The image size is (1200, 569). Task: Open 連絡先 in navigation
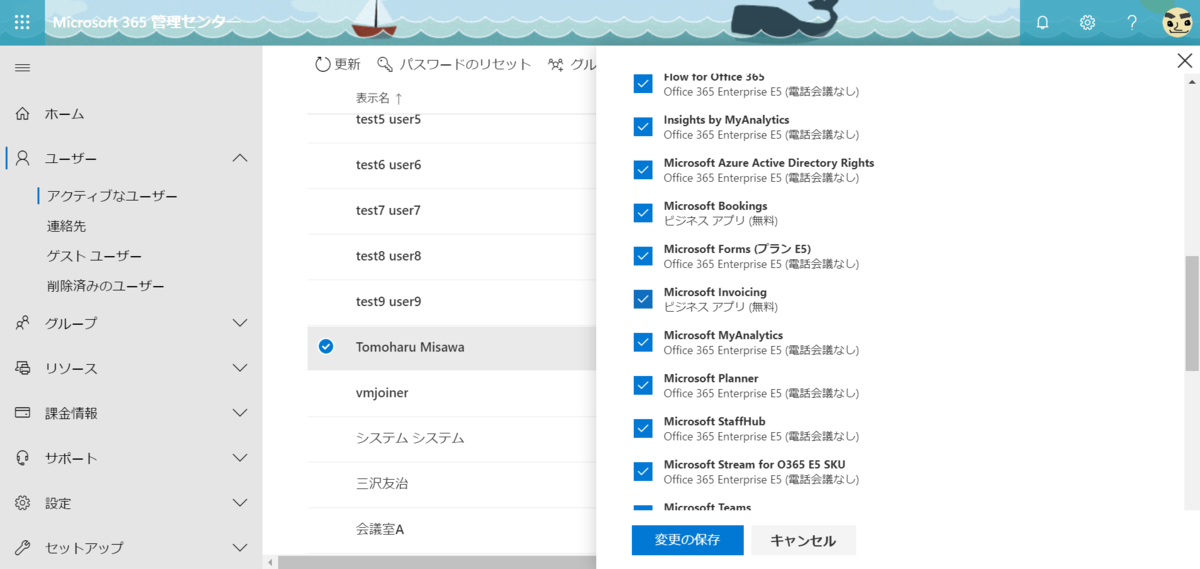(66, 226)
